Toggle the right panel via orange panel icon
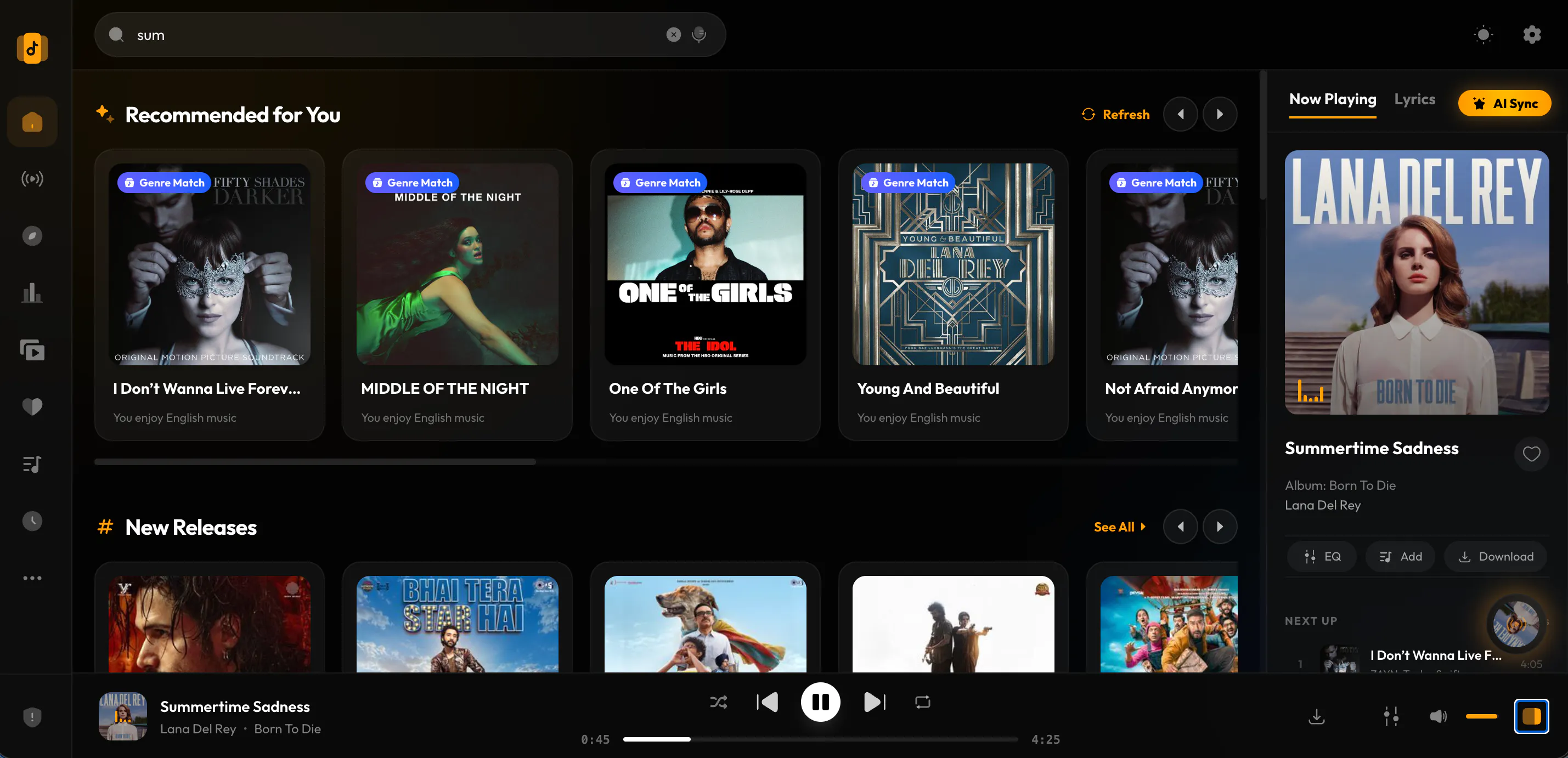 point(1531,717)
